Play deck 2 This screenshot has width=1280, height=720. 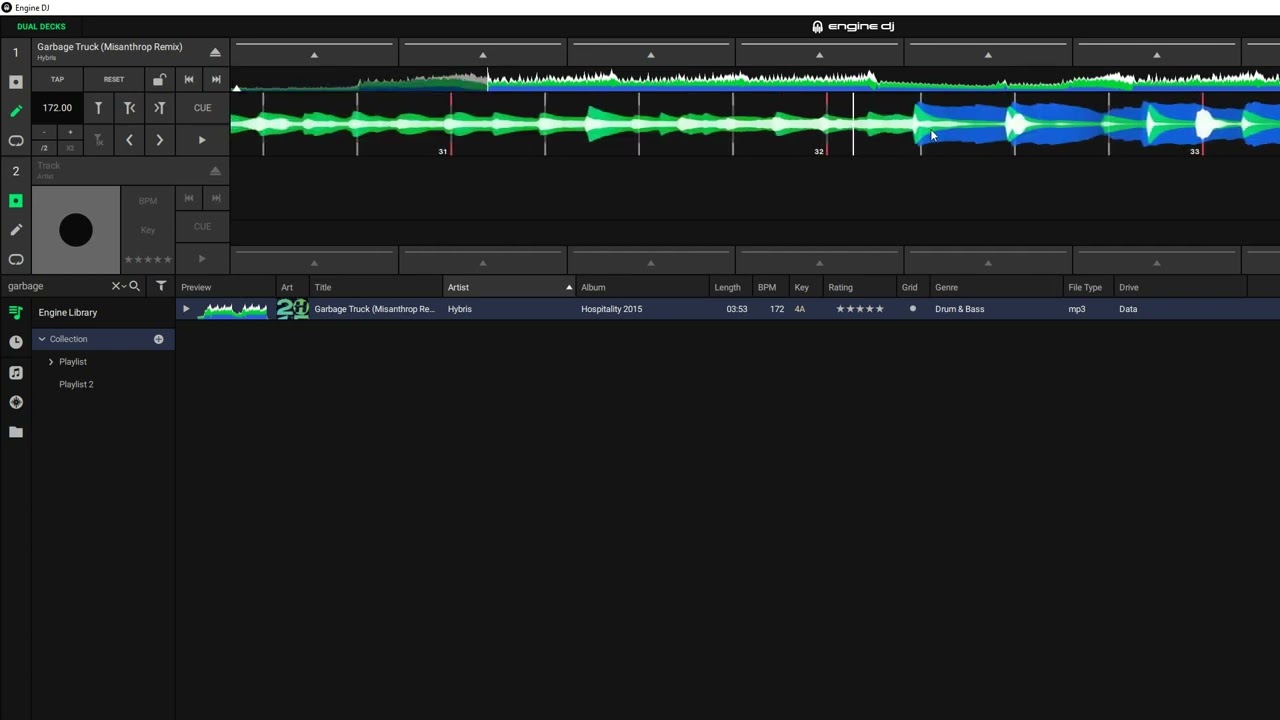click(202, 259)
